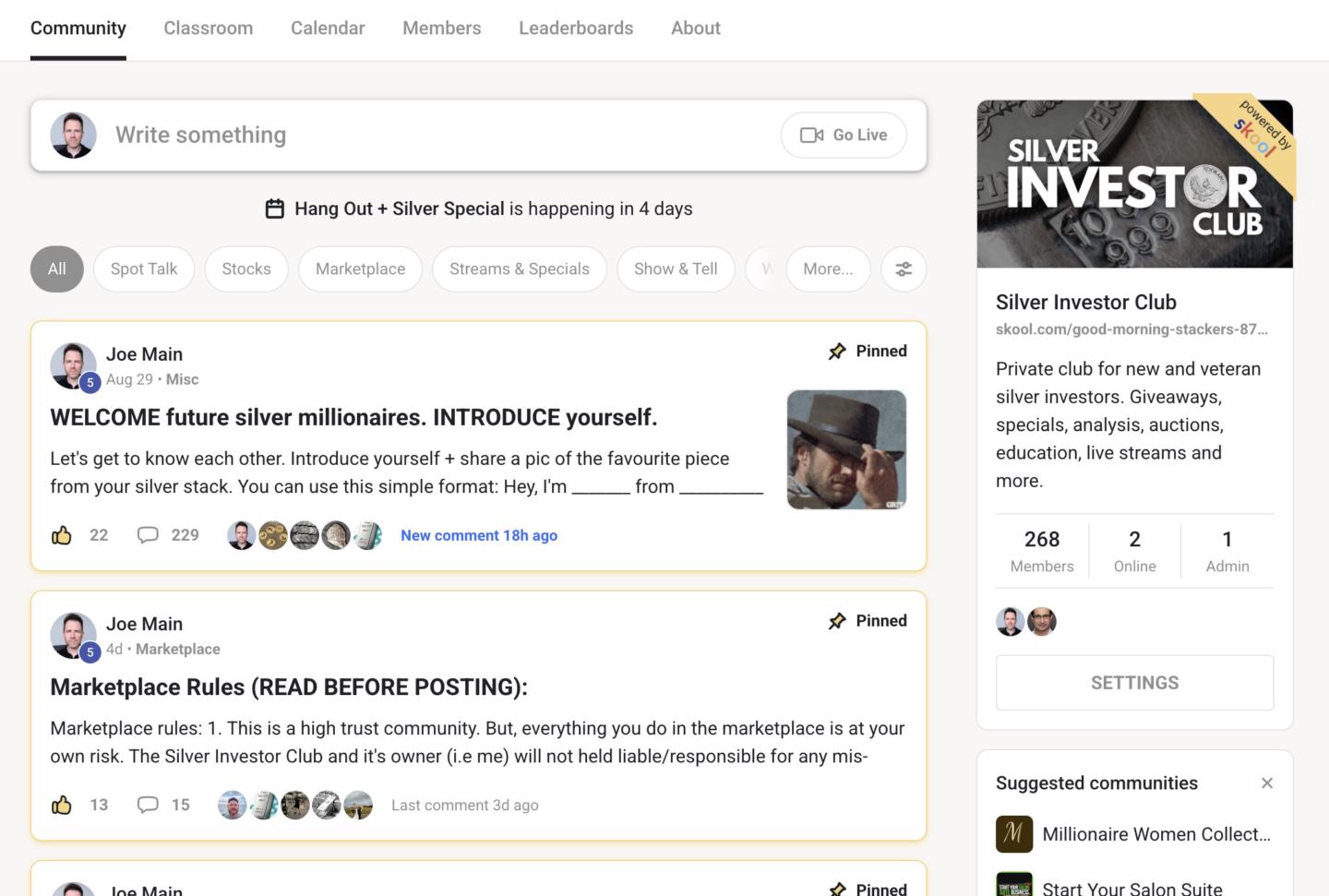
Task: View the 268 Members count
Action: pyautogui.click(x=1042, y=551)
